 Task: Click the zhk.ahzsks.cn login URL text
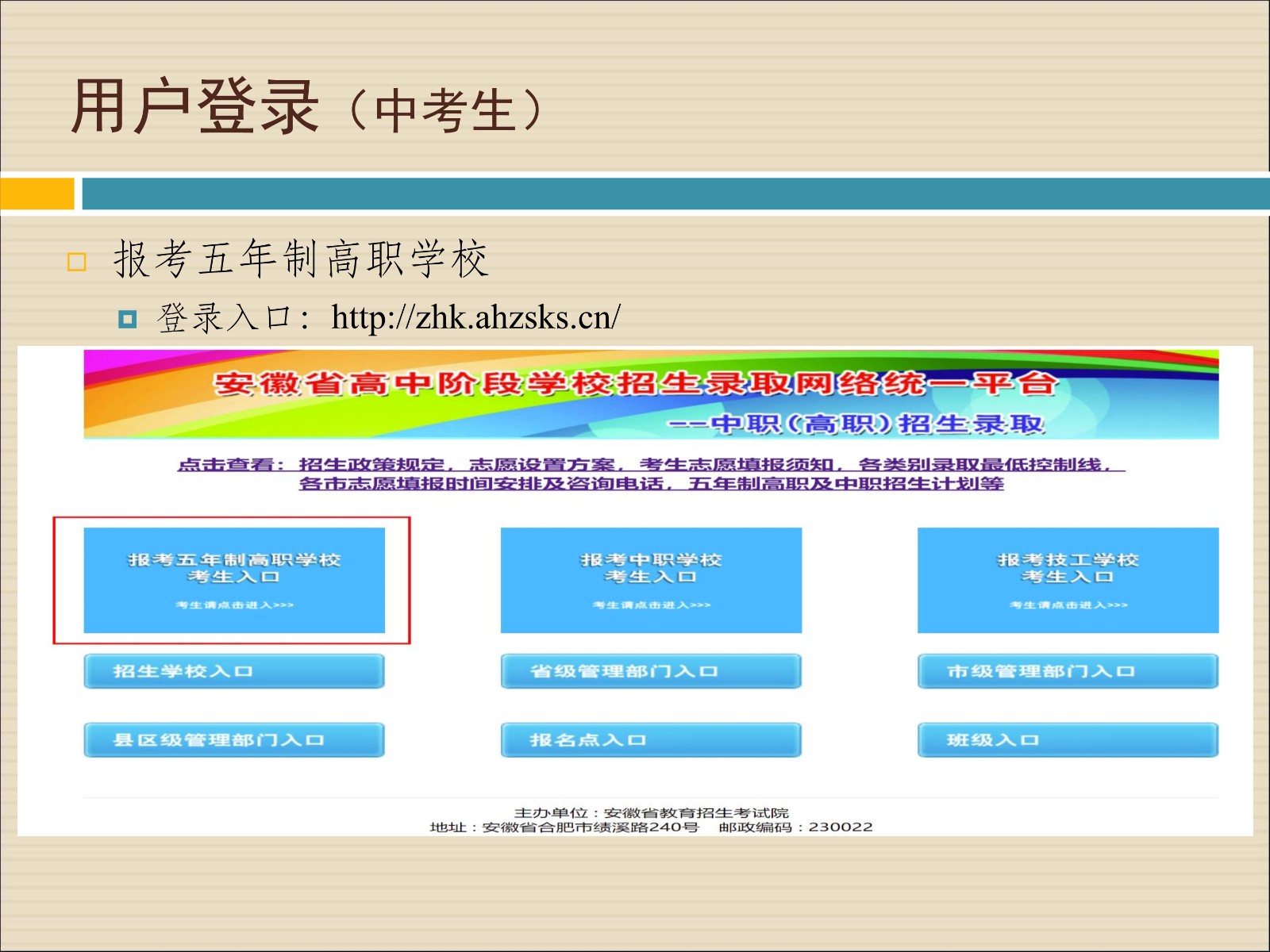coord(475,317)
